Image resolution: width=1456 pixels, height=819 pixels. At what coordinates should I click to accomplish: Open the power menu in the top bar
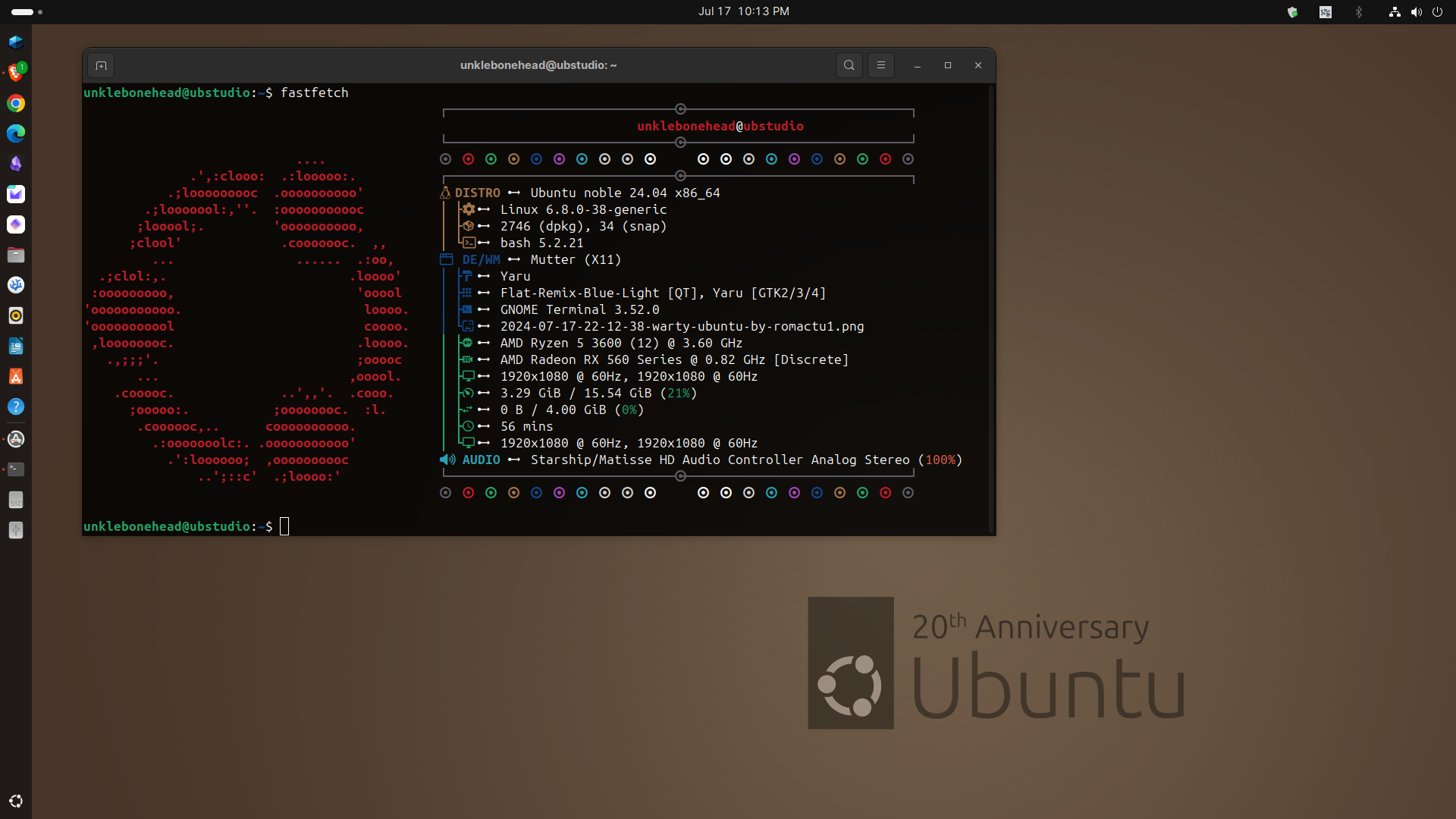point(1439,12)
